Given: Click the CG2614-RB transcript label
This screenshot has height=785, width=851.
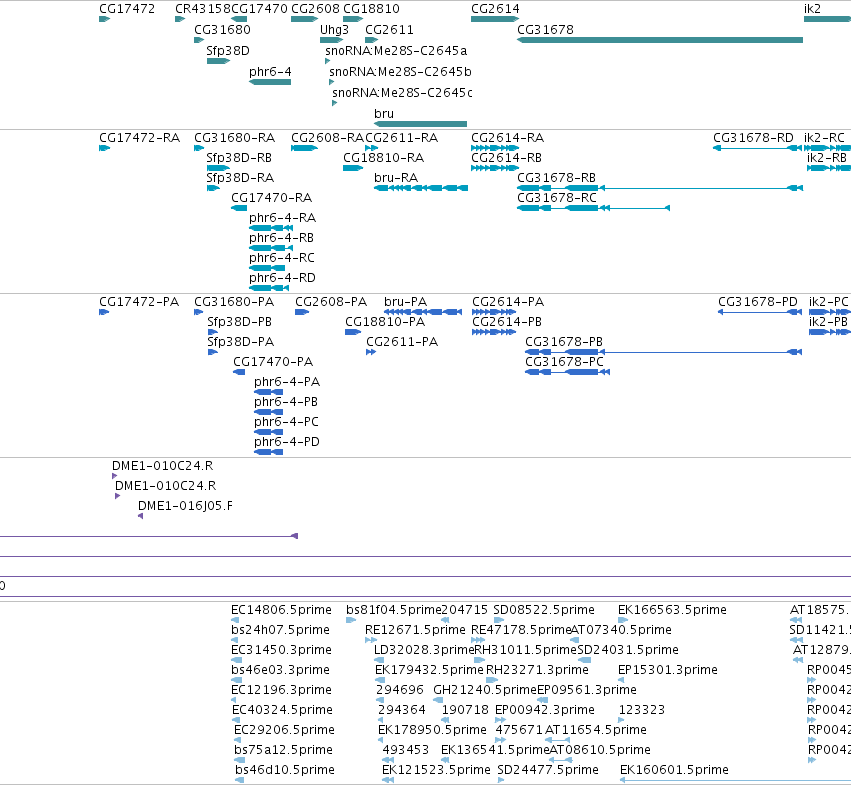Looking at the screenshot, I should (x=506, y=158).
